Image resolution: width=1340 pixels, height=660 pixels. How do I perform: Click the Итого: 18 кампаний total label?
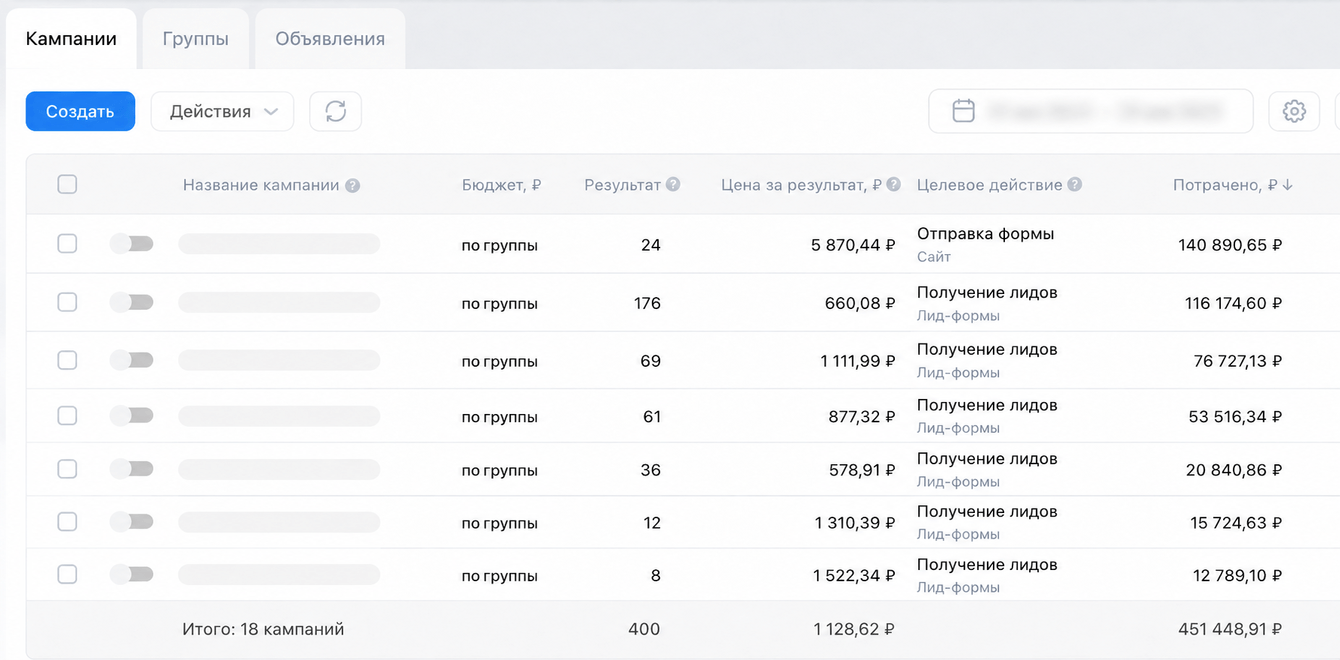[x=263, y=629]
